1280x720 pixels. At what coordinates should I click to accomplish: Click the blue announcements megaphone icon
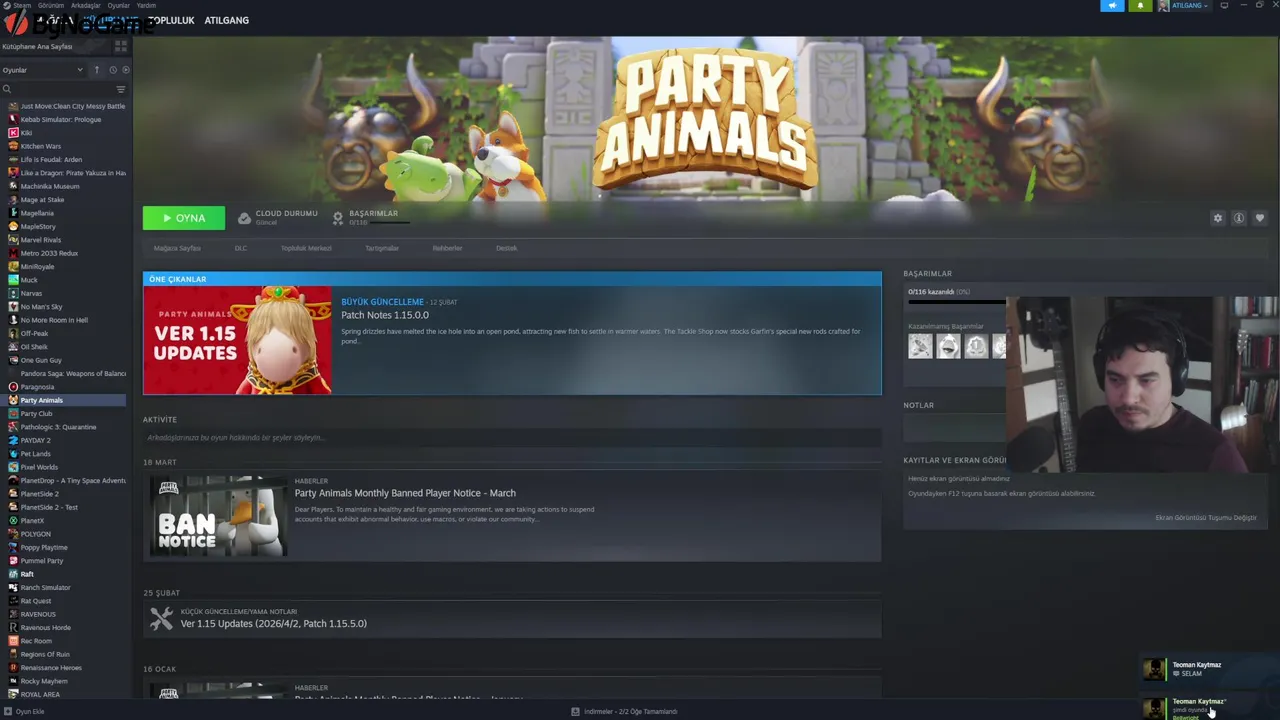click(1112, 6)
